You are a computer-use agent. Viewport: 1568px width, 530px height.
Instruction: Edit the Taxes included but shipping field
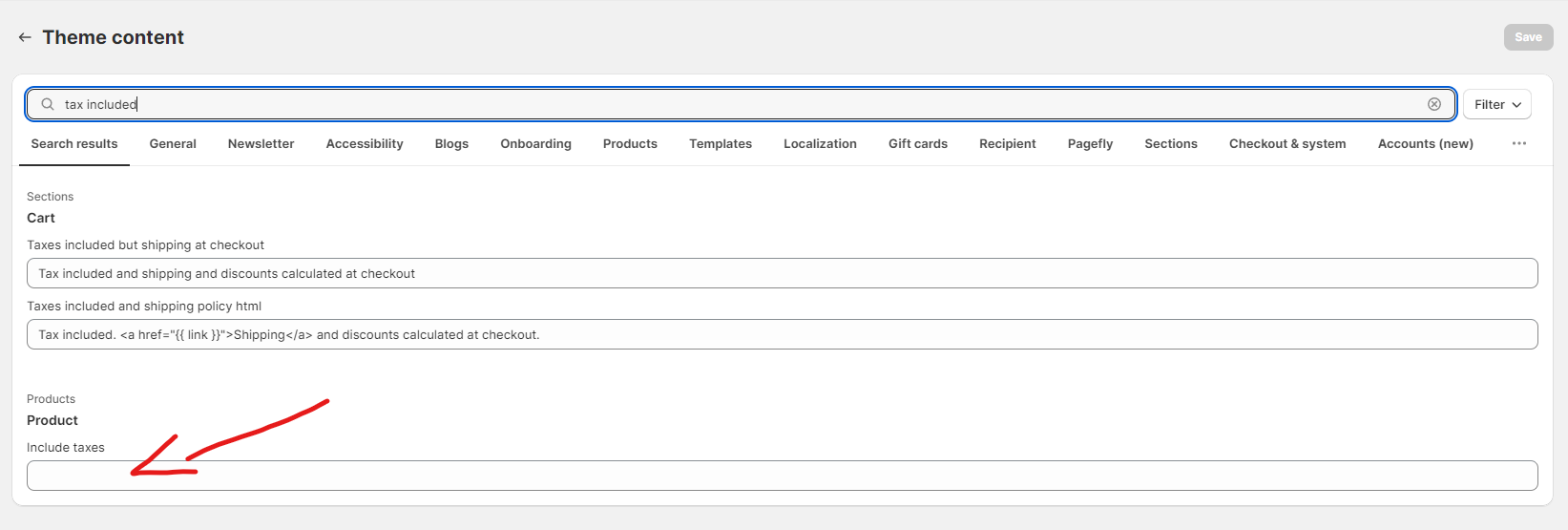click(782, 273)
